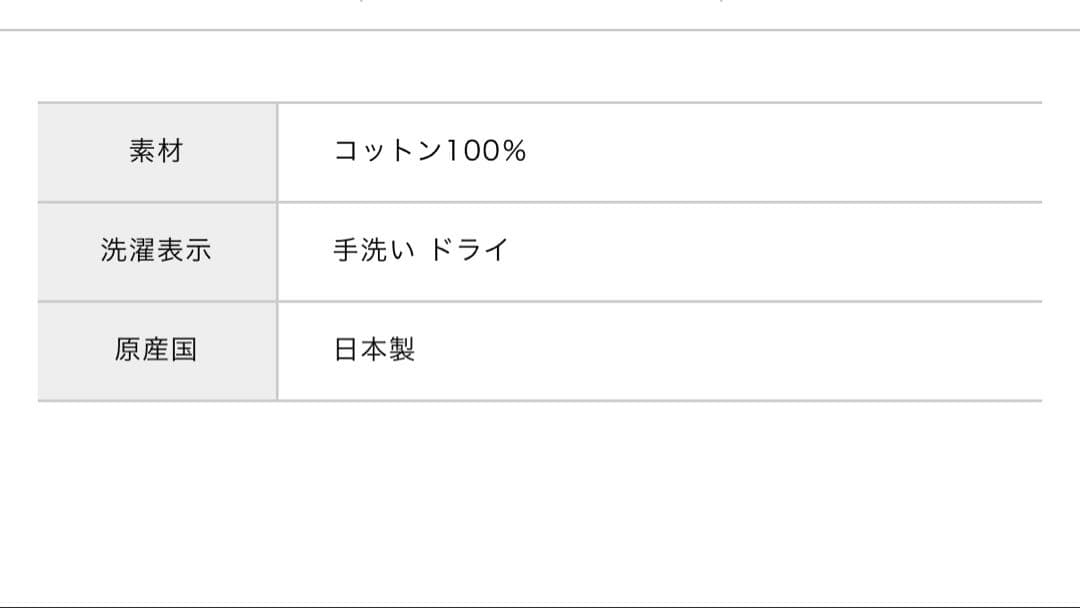Click the 洗濯表示 label cell
This screenshot has width=1080, height=608.
coord(157,251)
